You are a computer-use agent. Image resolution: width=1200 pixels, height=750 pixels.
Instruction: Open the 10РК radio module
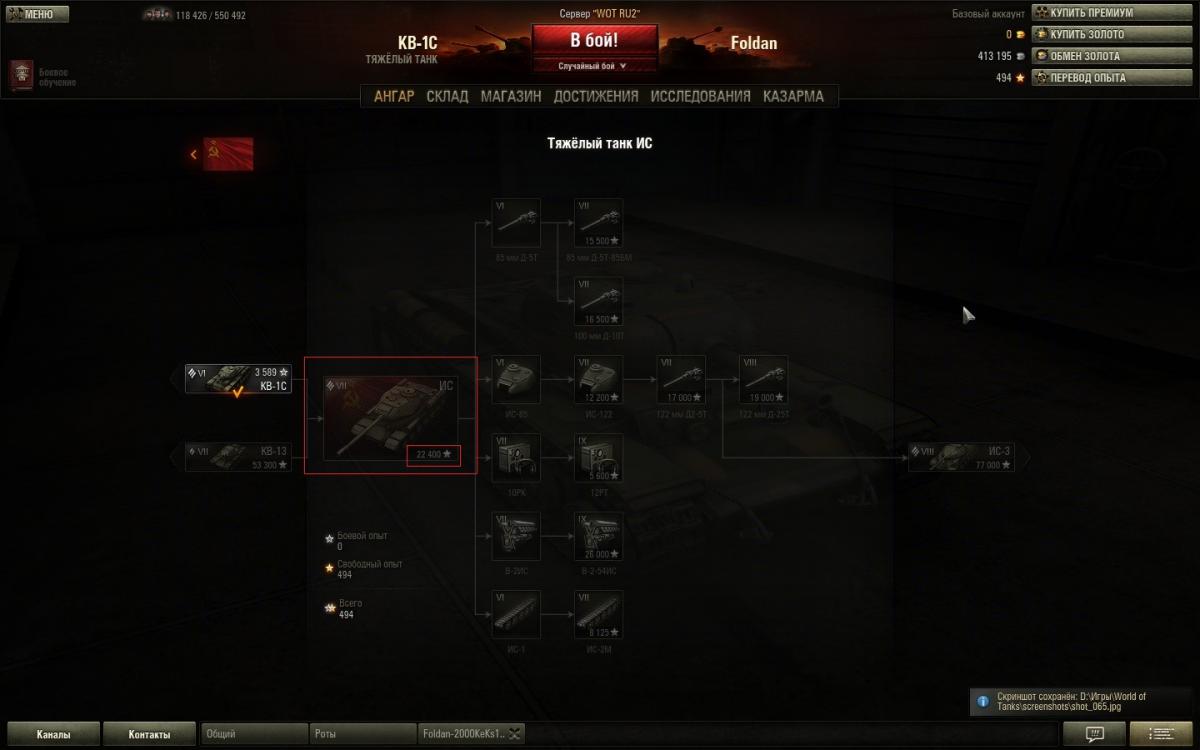point(516,458)
